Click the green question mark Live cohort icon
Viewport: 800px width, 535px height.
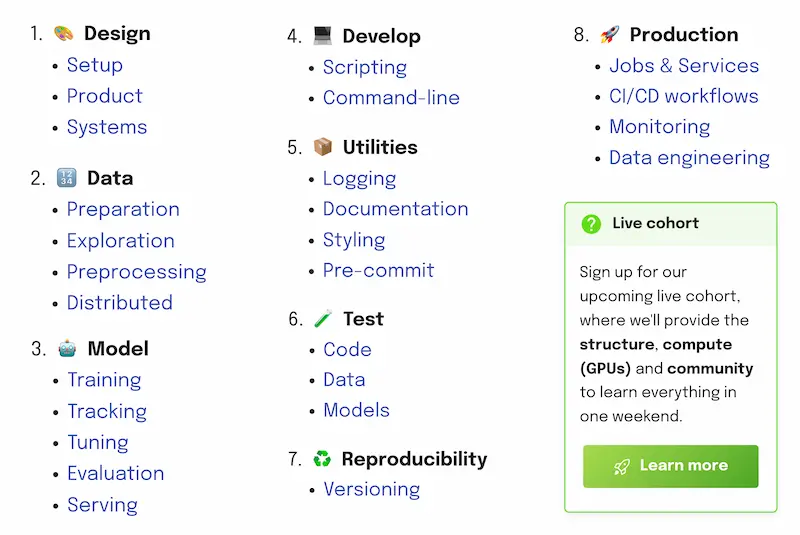coord(591,223)
